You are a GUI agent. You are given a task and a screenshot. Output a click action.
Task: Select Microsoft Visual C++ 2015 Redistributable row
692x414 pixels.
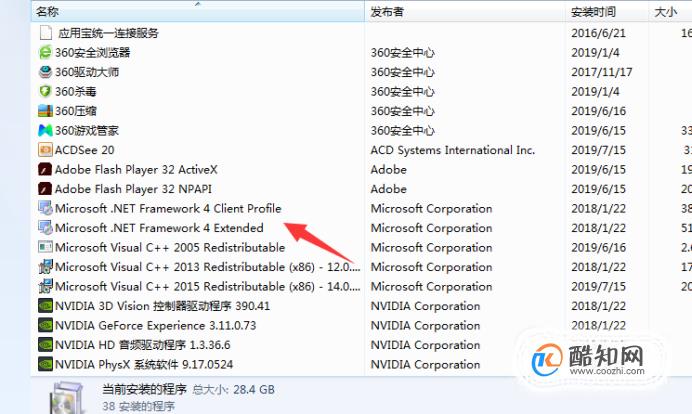click(x=362, y=286)
